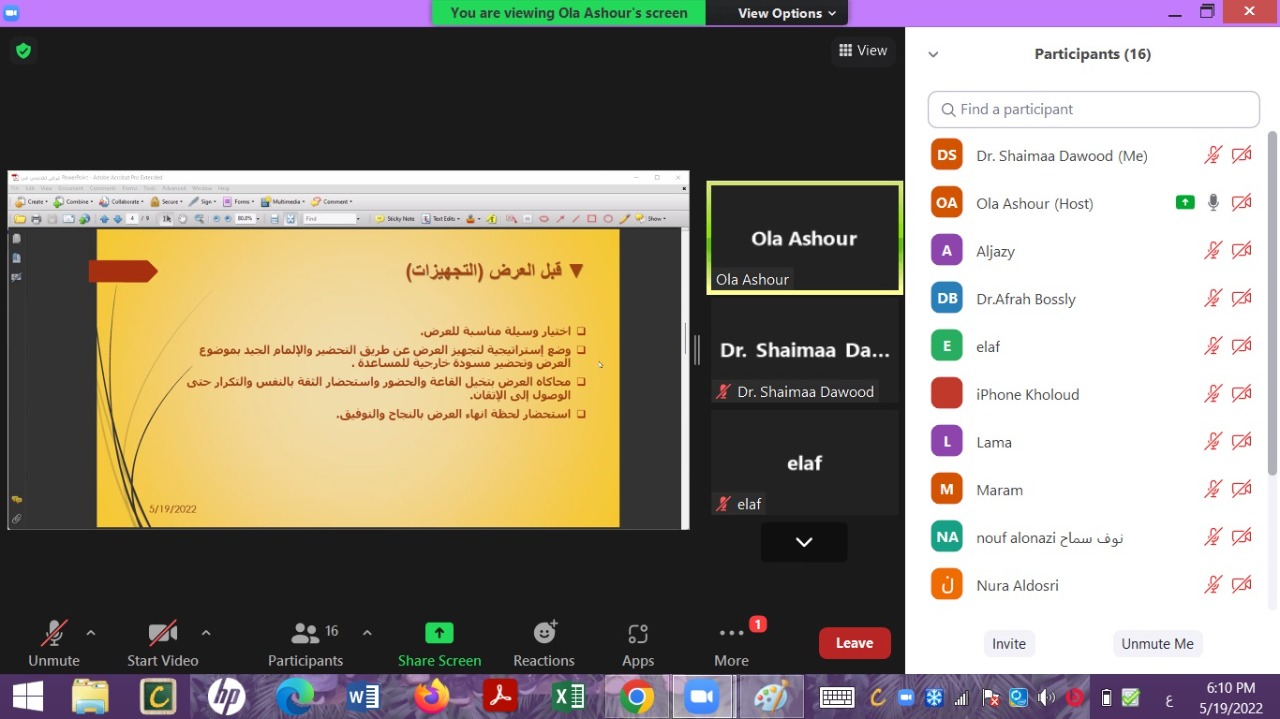Collapse the Participants panel chevron
This screenshot has height=719, width=1280.
pos(933,55)
